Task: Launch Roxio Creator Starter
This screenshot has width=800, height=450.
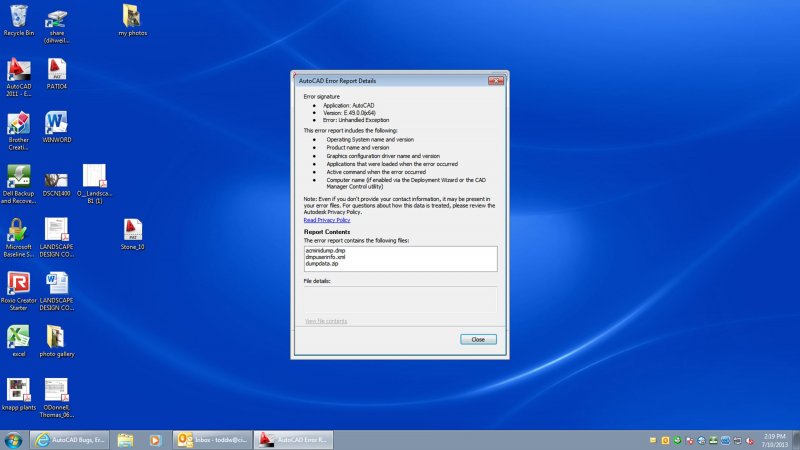Action: 19,291
